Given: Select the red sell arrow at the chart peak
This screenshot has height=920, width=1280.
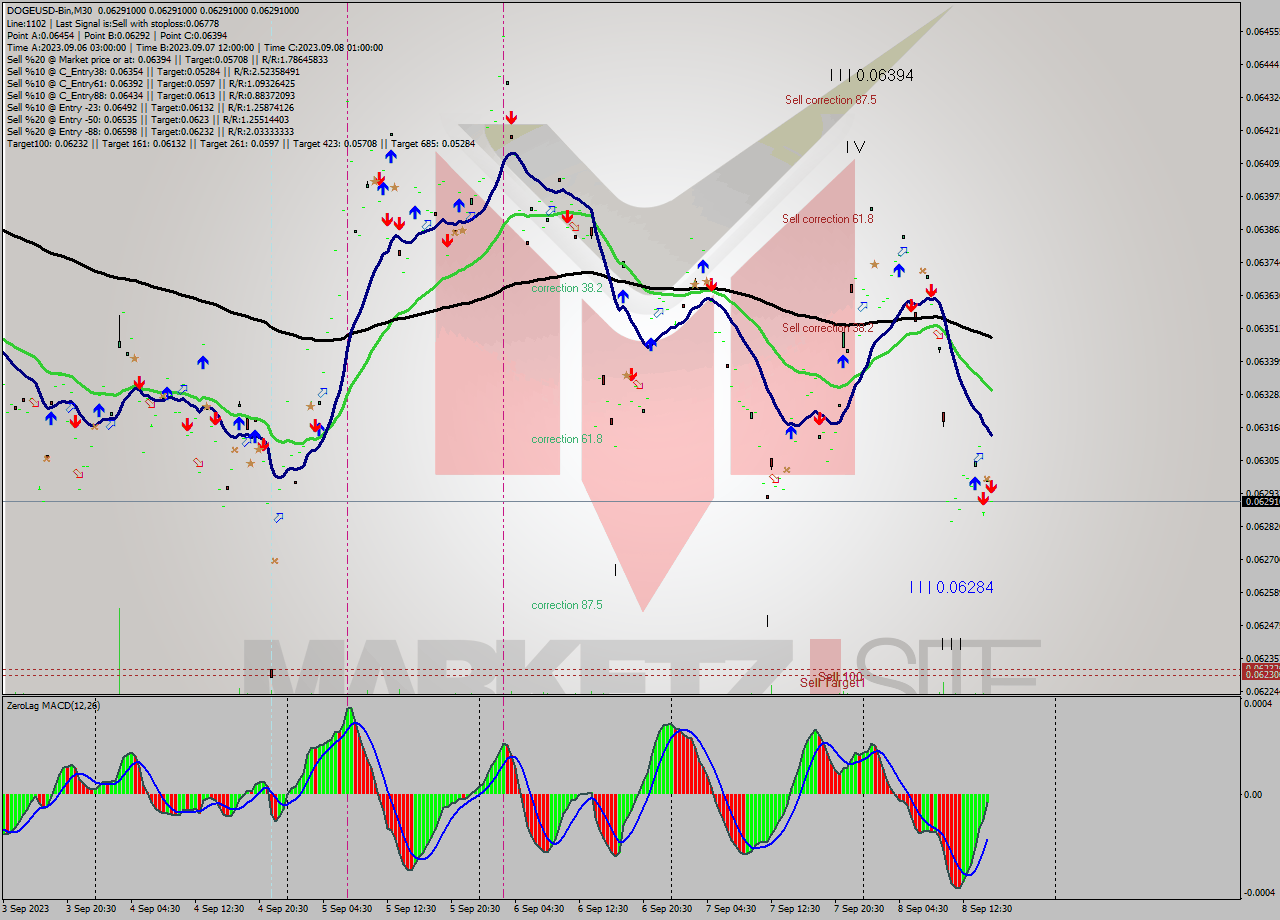Looking at the screenshot, I should (x=511, y=117).
